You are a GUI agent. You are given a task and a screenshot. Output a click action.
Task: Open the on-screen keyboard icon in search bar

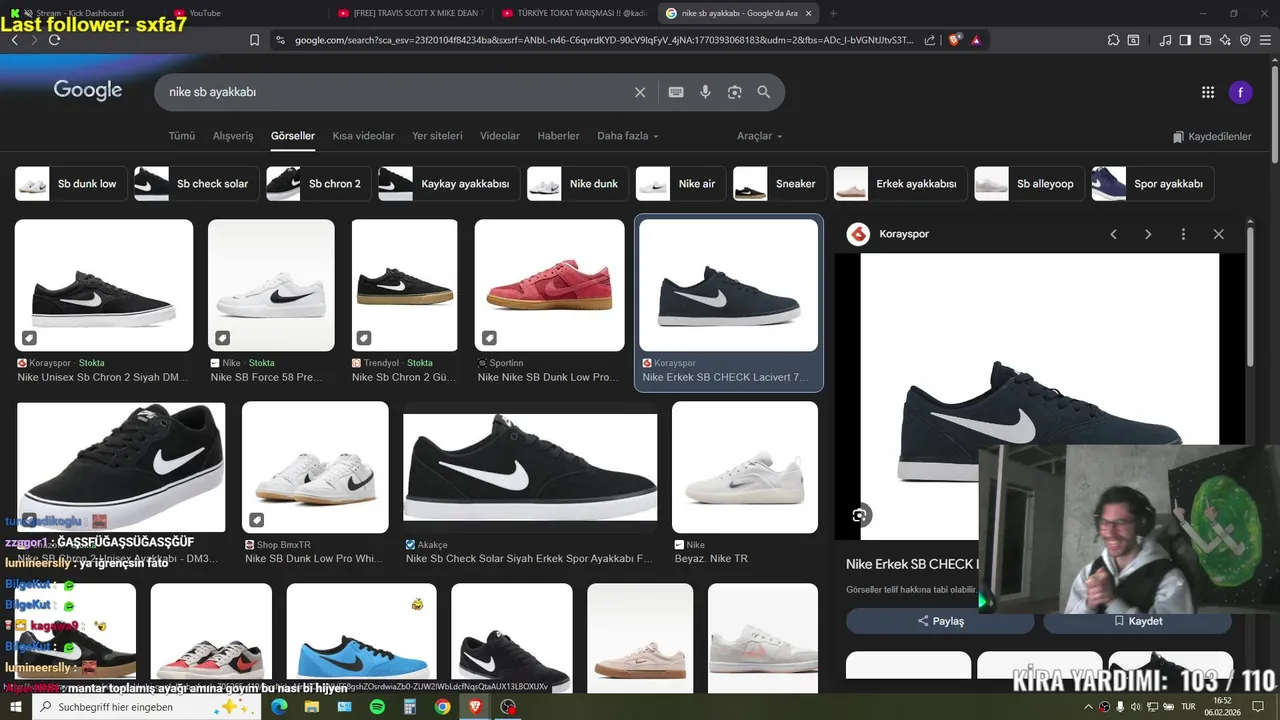pos(676,92)
